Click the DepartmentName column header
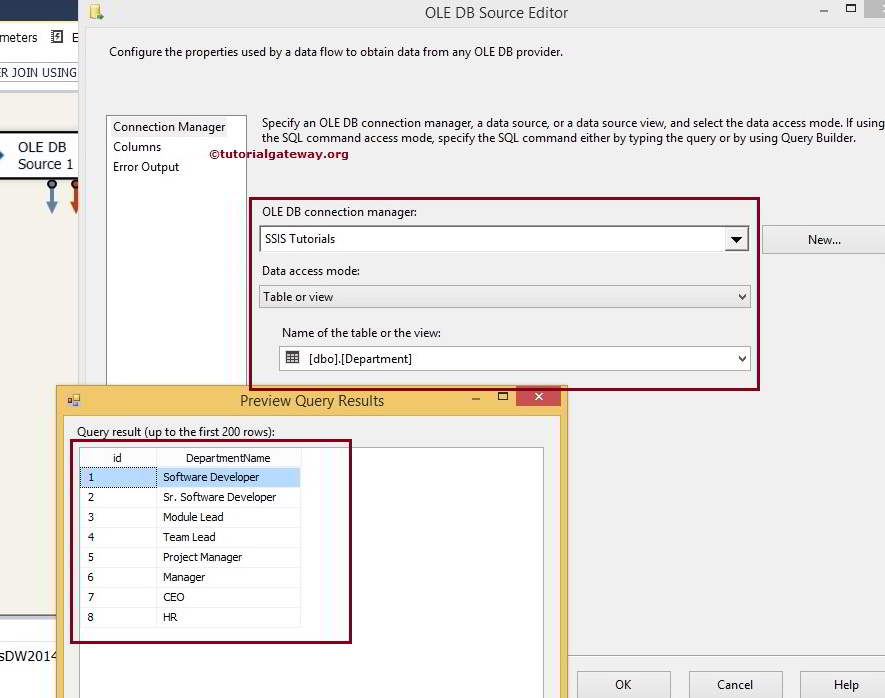 229,457
